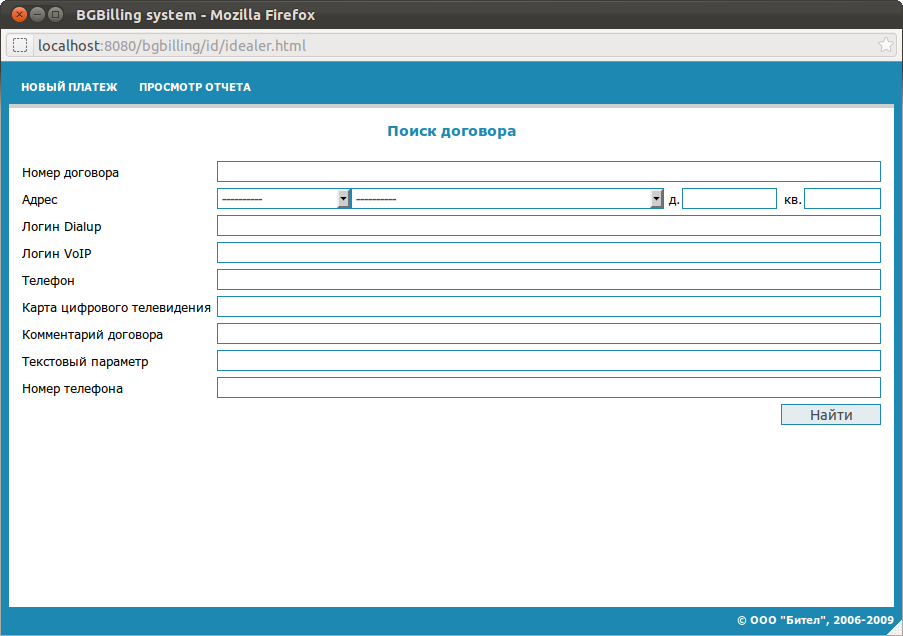This screenshot has height=636, width=903.
Task: Click the bookmark star icon in address bar
Action: [885, 45]
